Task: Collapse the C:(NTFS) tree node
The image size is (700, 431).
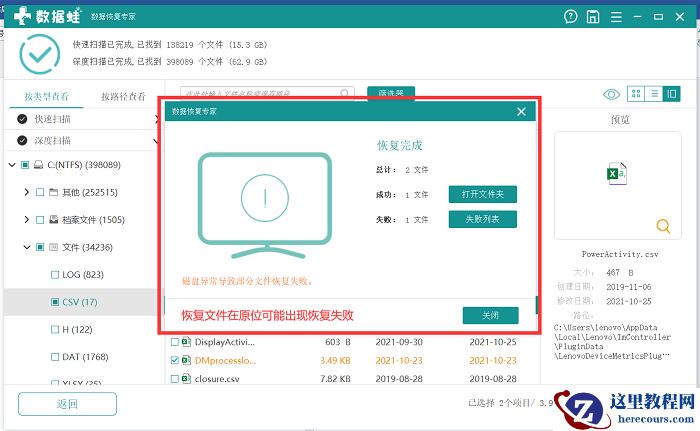Action: tap(12, 165)
